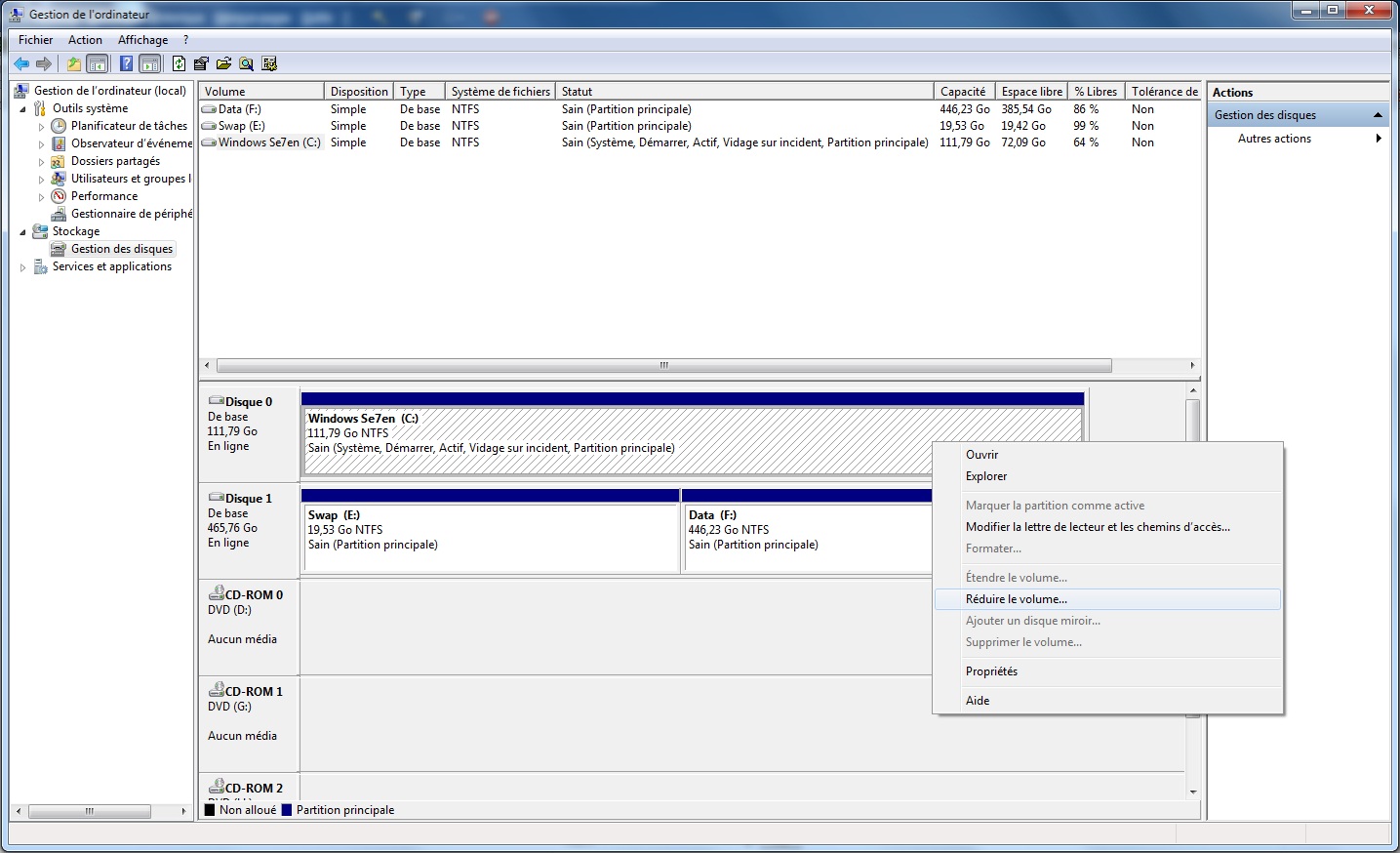Expand the Services et applications node
The width and height of the screenshot is (1400, 853).
point(23,267)
